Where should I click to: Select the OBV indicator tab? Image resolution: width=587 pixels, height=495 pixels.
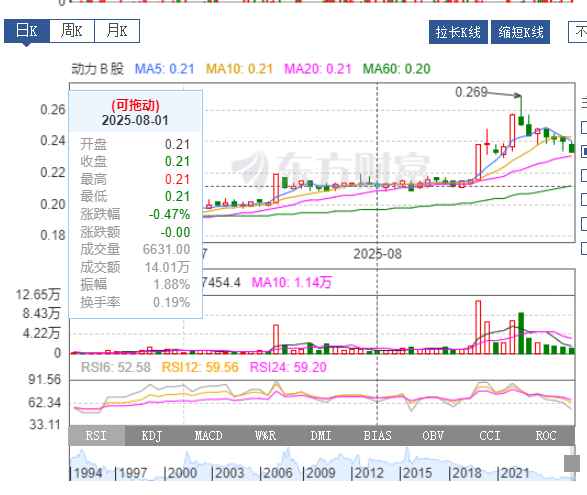coord(433,436)
